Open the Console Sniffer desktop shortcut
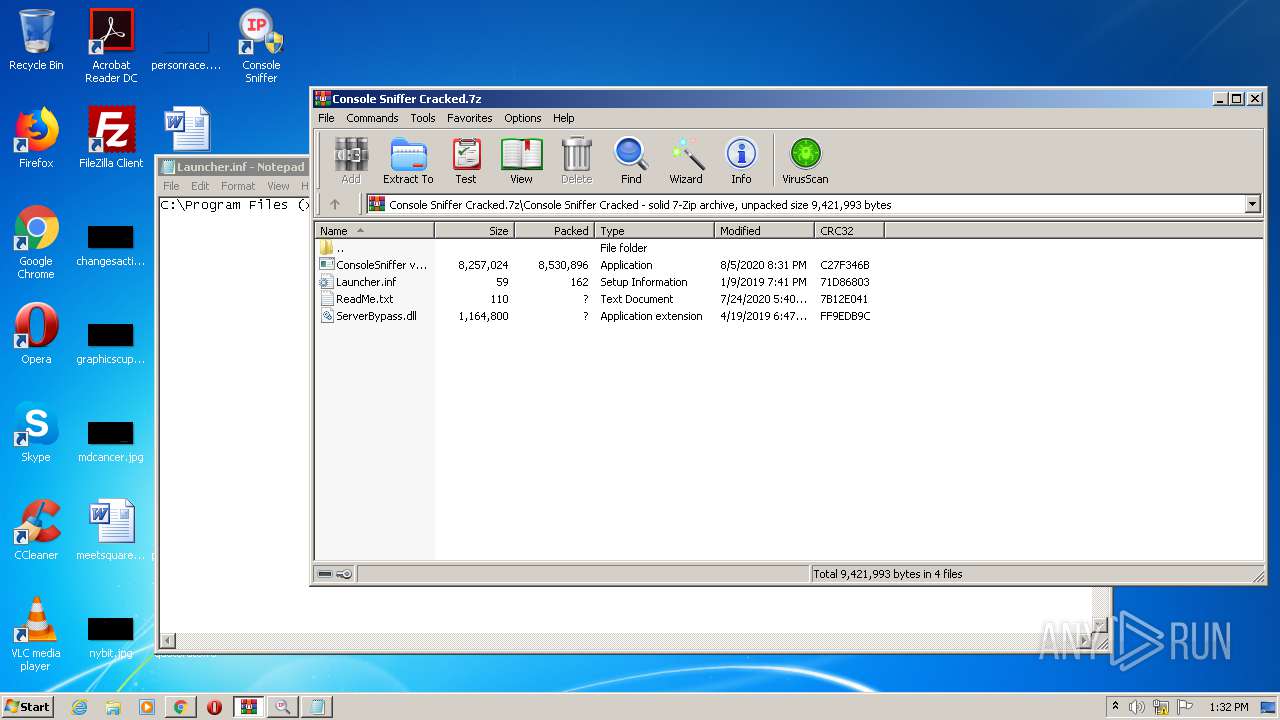The image size is (1280, 720). 261,46
